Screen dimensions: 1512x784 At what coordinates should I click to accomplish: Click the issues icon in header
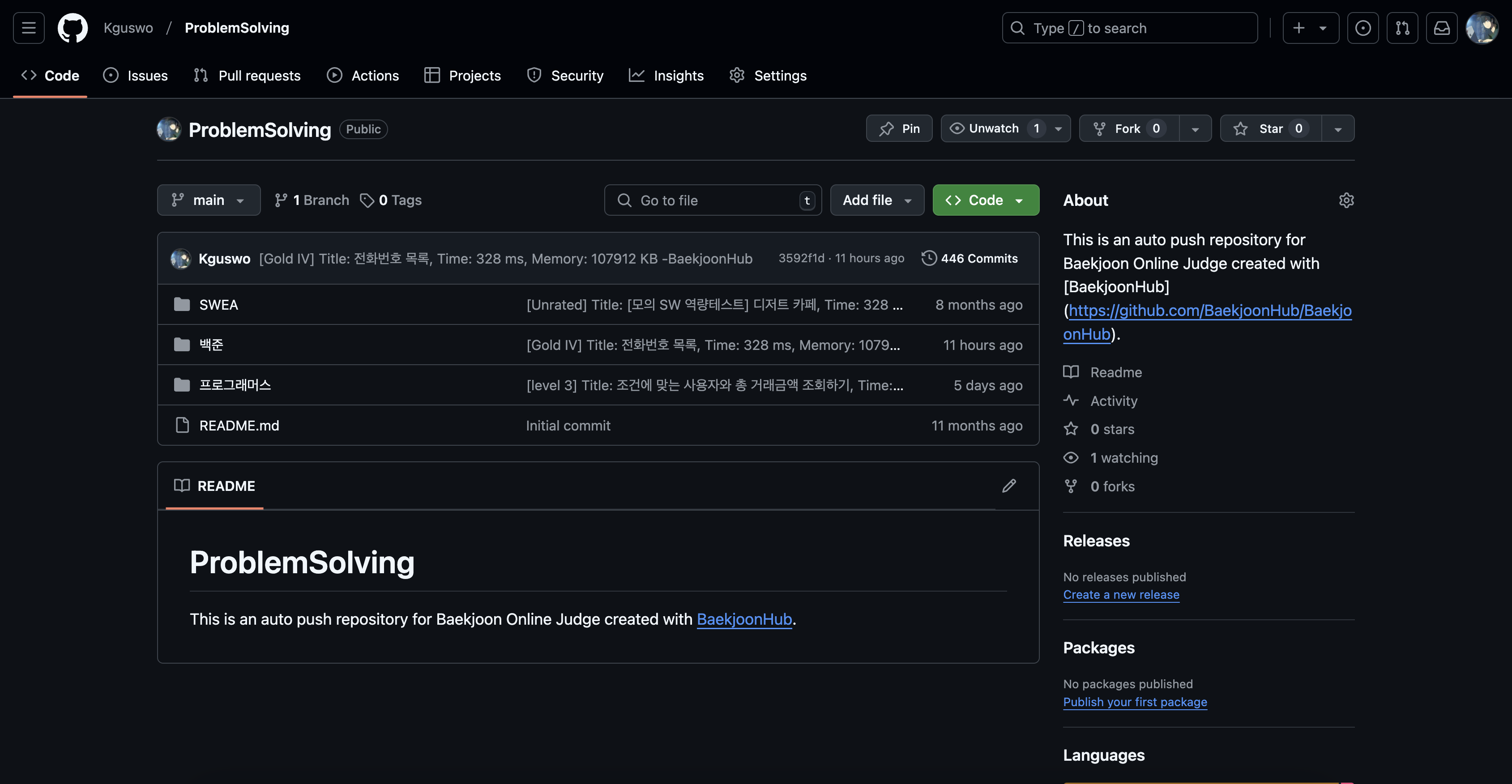(1363, 28)
